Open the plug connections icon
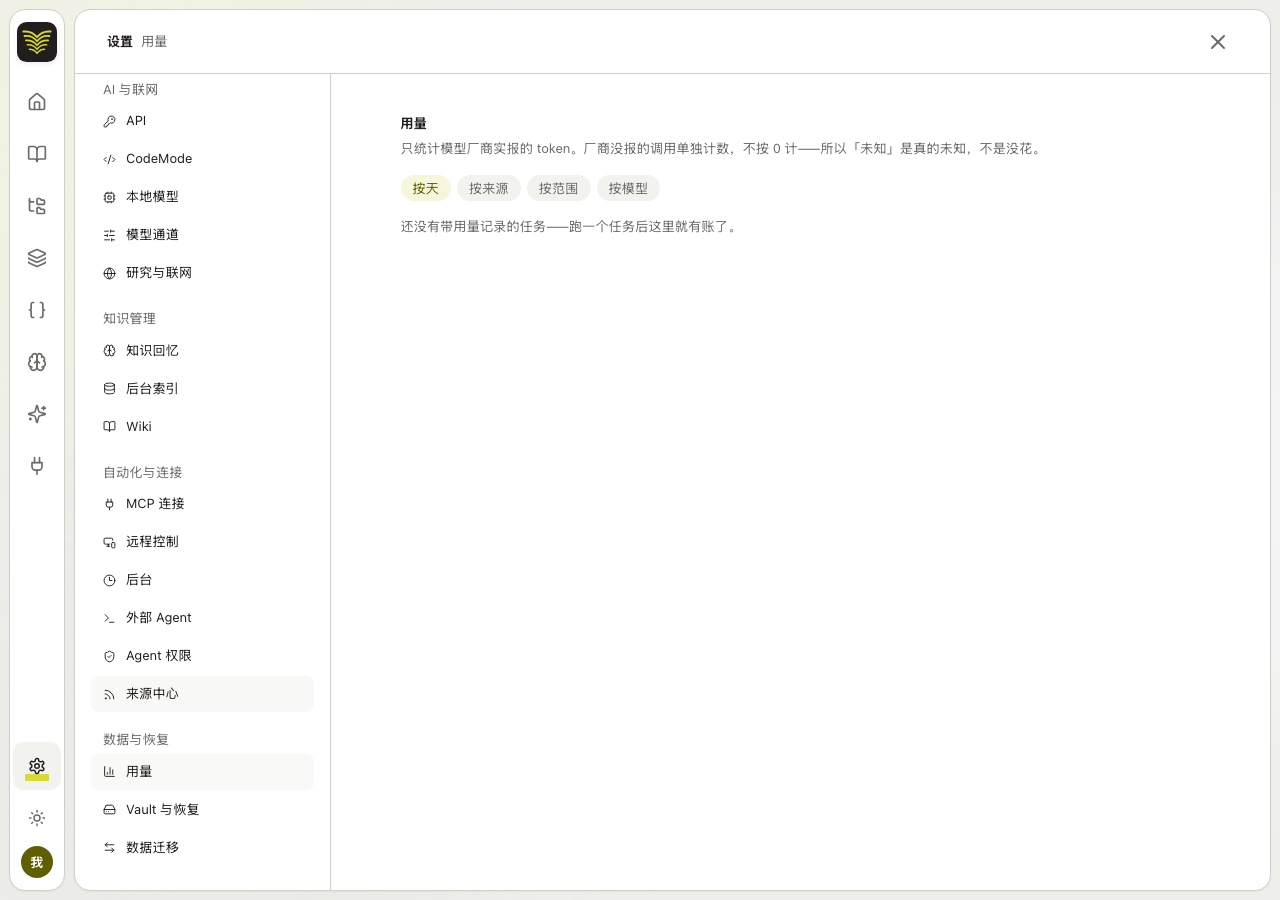 point(37,466)
